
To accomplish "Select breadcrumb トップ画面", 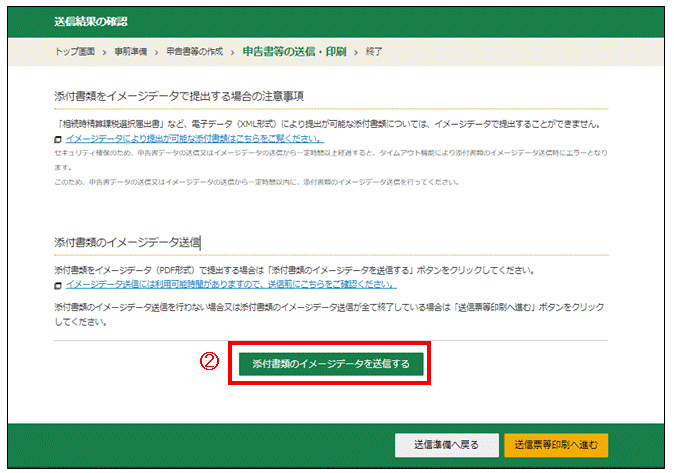I will click(75, 52).
